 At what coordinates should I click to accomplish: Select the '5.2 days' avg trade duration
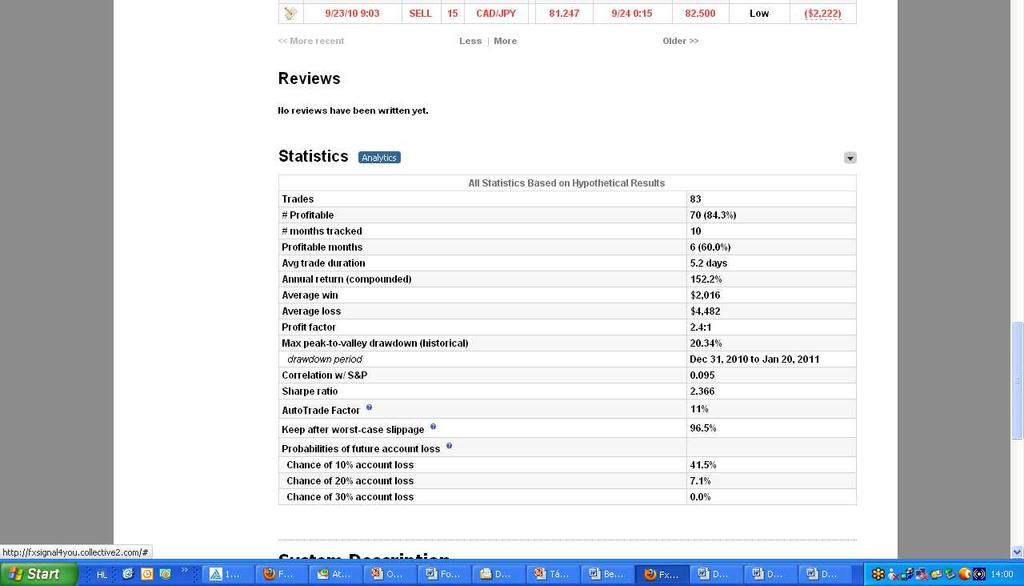pos(709,263)
